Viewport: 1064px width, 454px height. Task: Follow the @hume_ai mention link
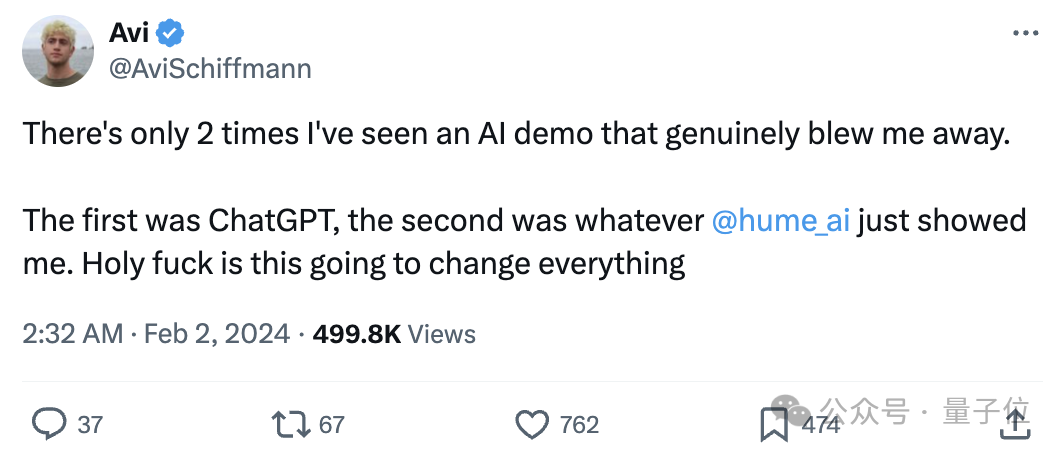pos(780,221)
